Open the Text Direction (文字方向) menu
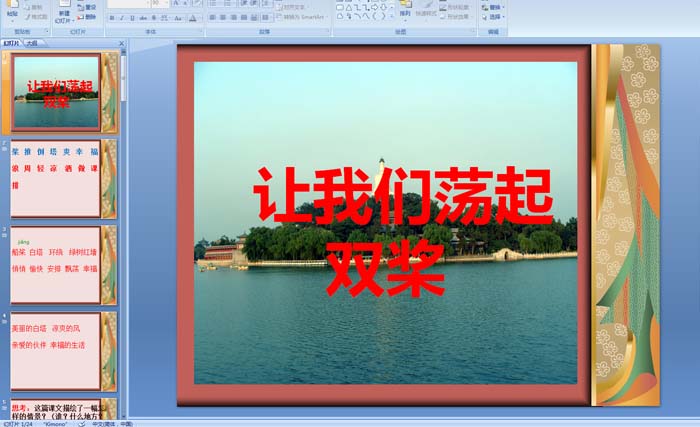The image size is (700, 427). coord(291,7)
